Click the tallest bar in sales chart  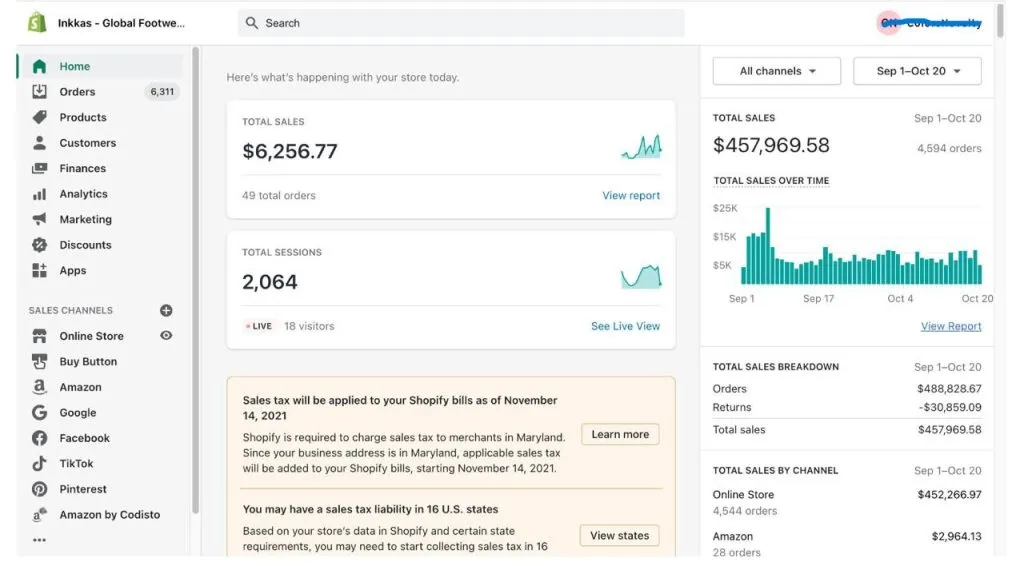pos(768,245)
